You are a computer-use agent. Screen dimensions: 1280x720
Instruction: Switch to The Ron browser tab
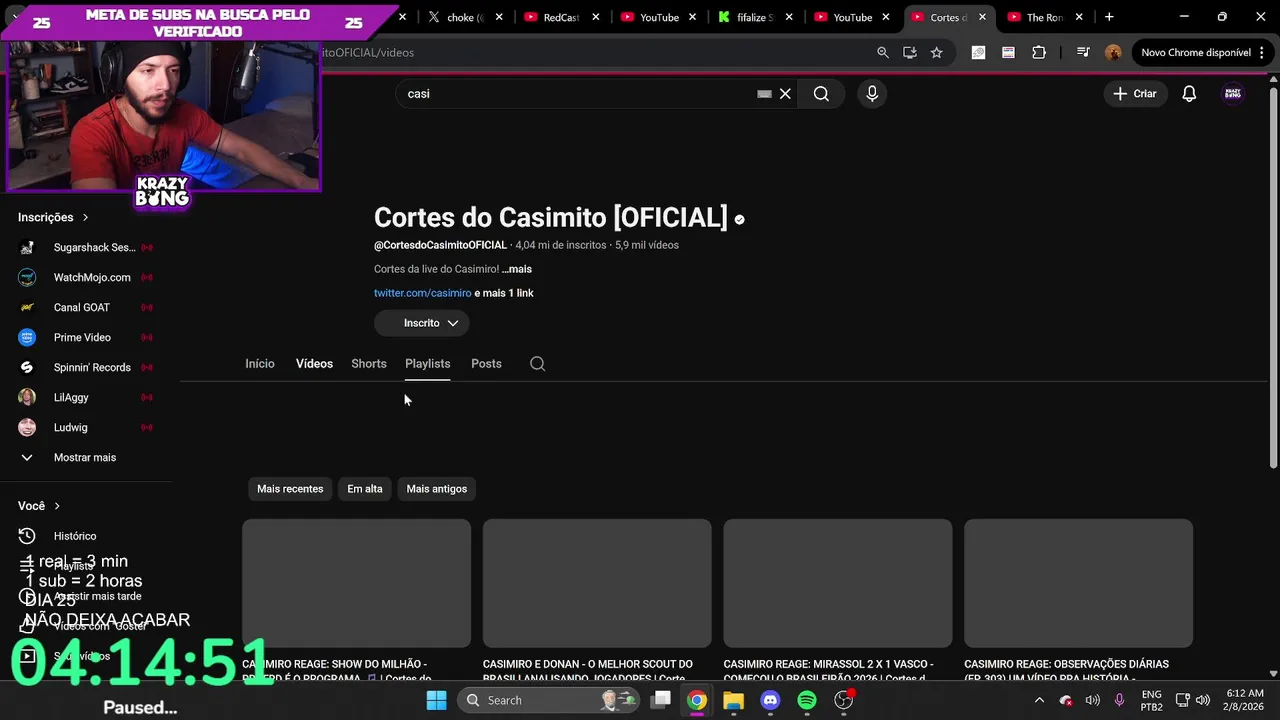[x=1035, y=17]
